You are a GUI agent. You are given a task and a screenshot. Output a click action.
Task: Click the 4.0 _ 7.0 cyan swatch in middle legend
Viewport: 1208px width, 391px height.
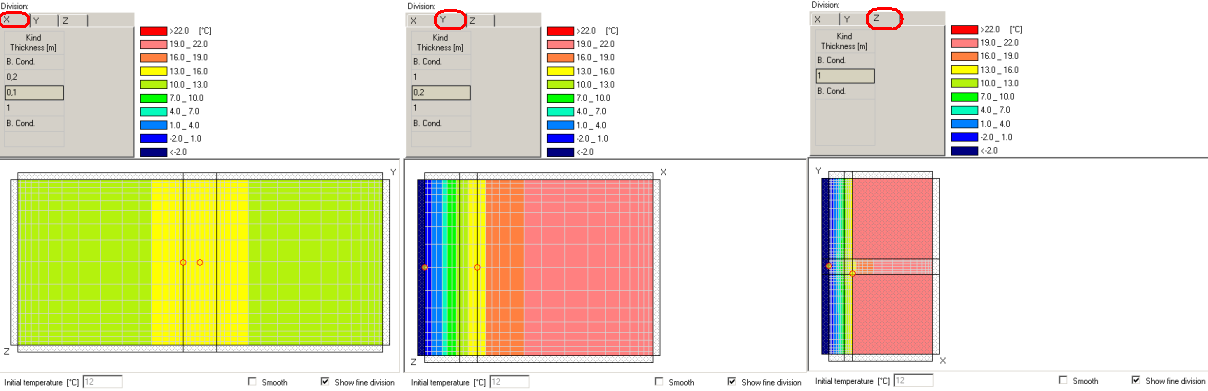(560, 112)
